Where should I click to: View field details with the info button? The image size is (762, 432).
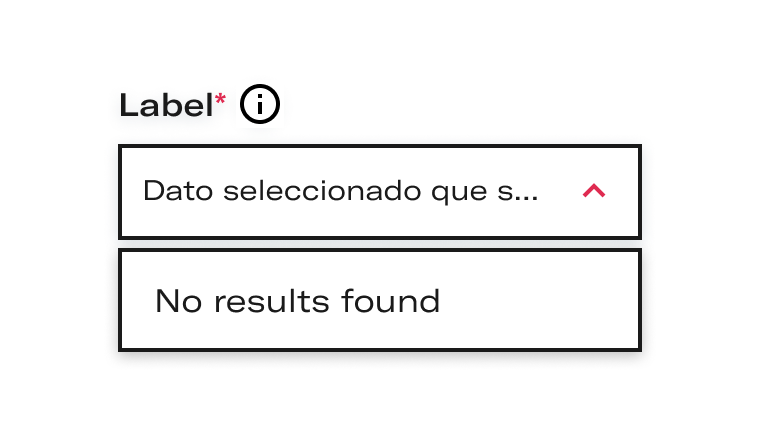pyautogui.click(x=260, y=104)
